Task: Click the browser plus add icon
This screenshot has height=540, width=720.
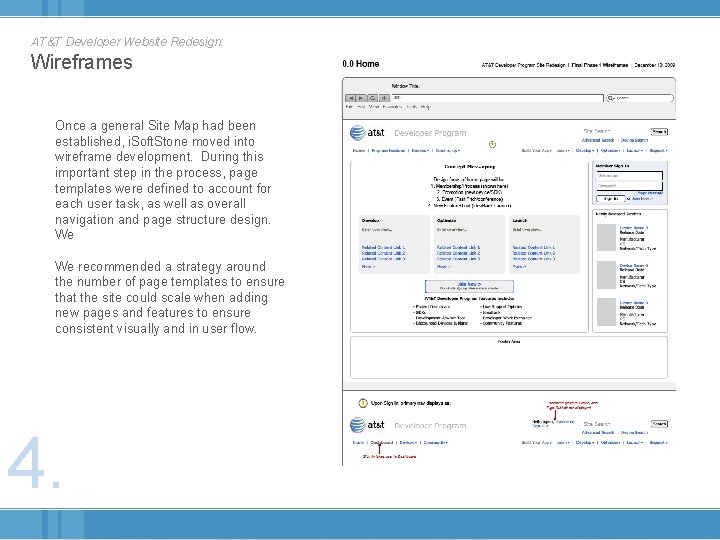Action: (384, 98)
